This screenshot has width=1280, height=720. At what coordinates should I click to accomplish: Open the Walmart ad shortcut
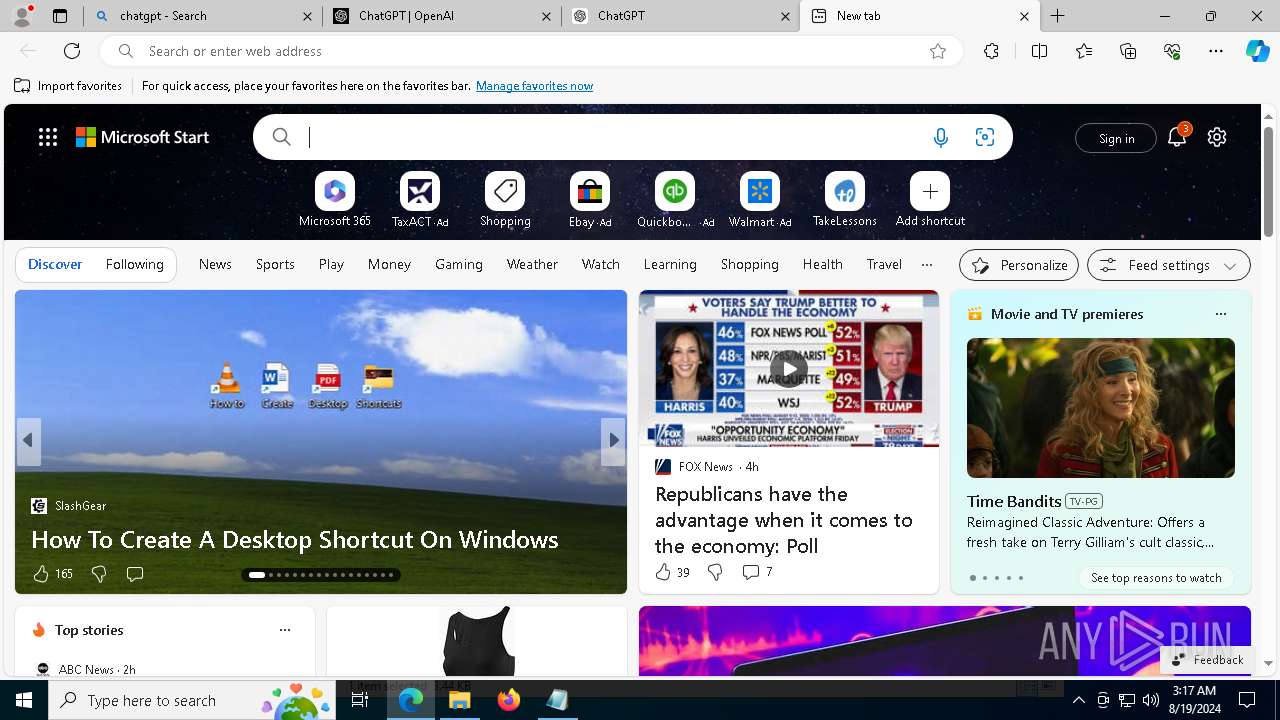point(760,191)
